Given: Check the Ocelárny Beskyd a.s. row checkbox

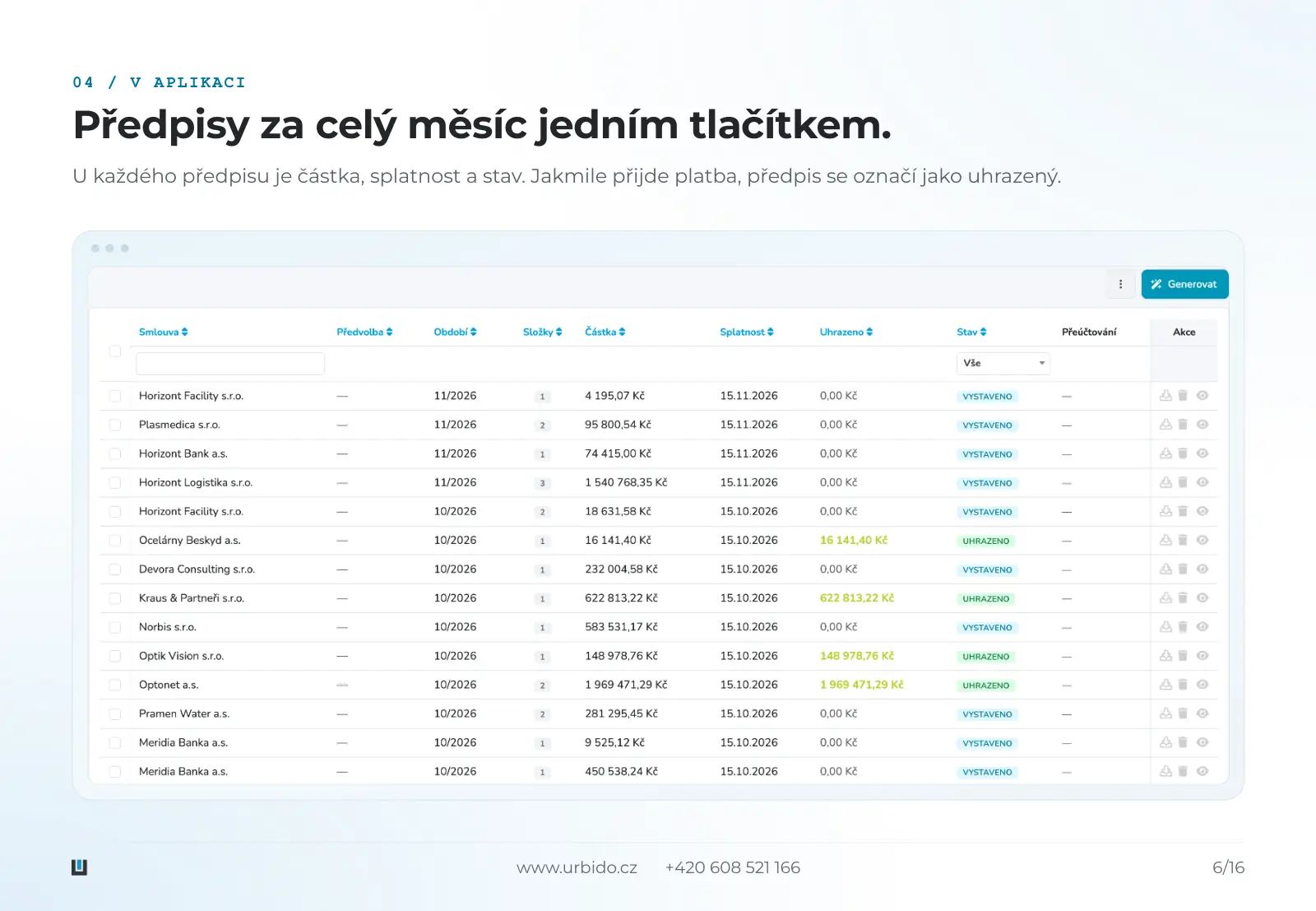Looking at the screenshot, I should pos(115,541).
